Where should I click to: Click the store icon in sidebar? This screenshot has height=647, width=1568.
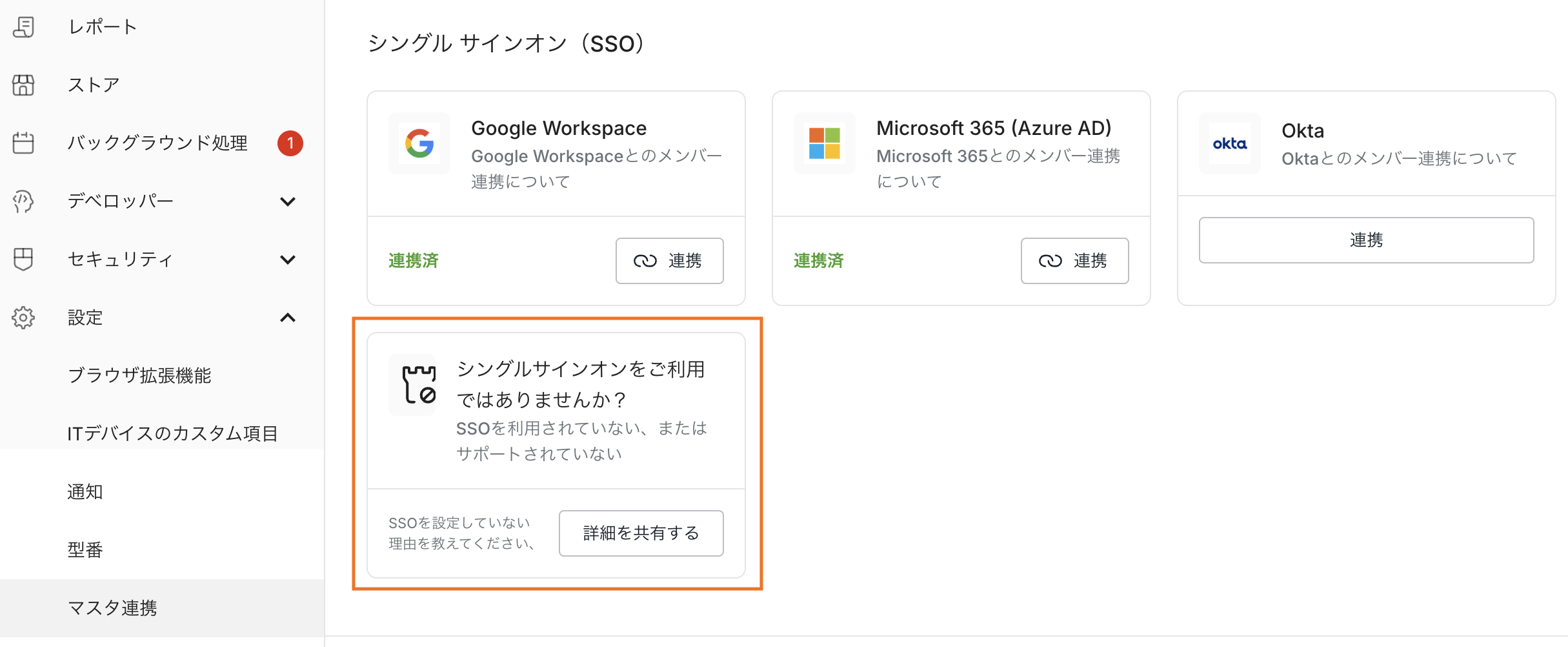pos(24,85)
